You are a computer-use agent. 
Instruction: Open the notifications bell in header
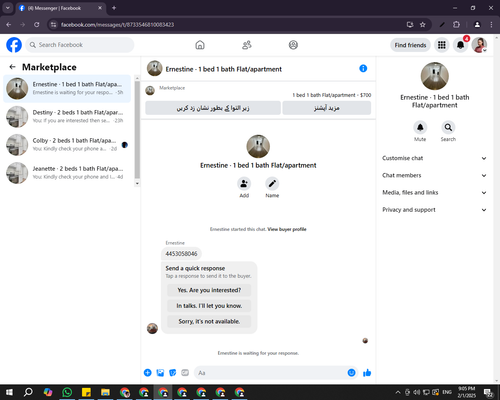click(460, 45)
